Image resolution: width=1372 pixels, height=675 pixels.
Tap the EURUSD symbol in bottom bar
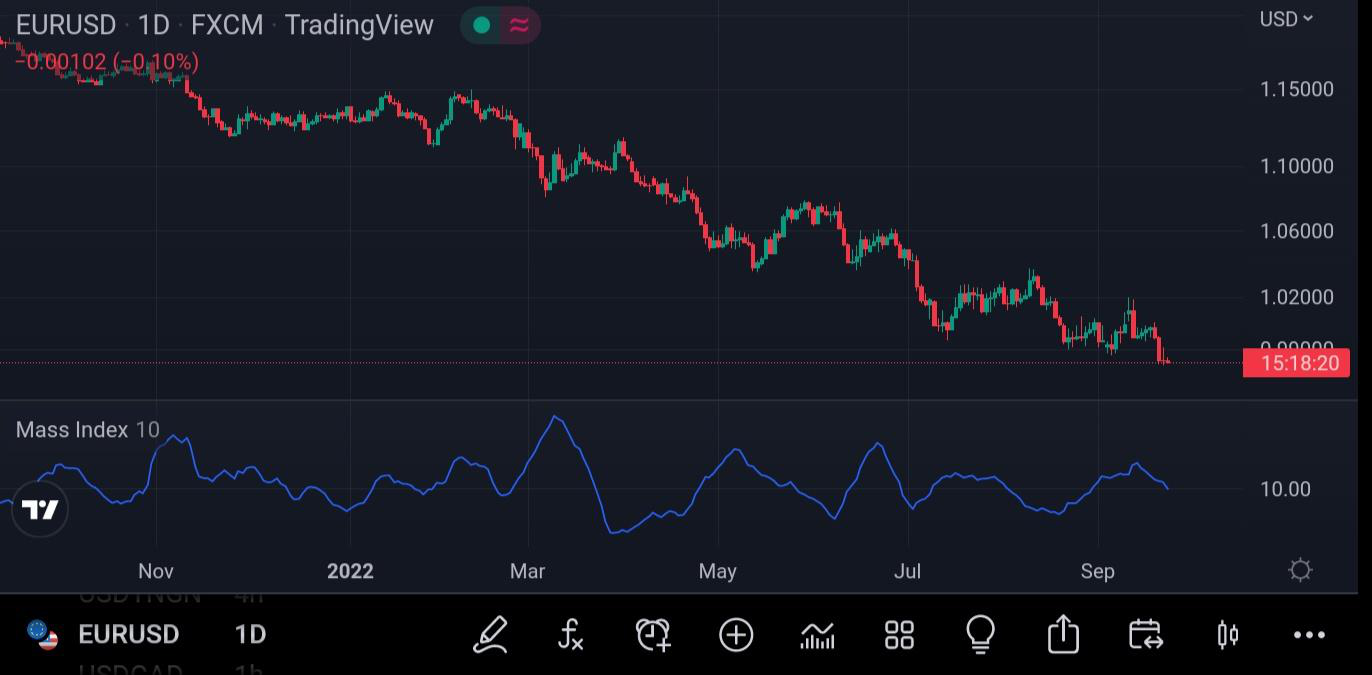tap(128, 635)
